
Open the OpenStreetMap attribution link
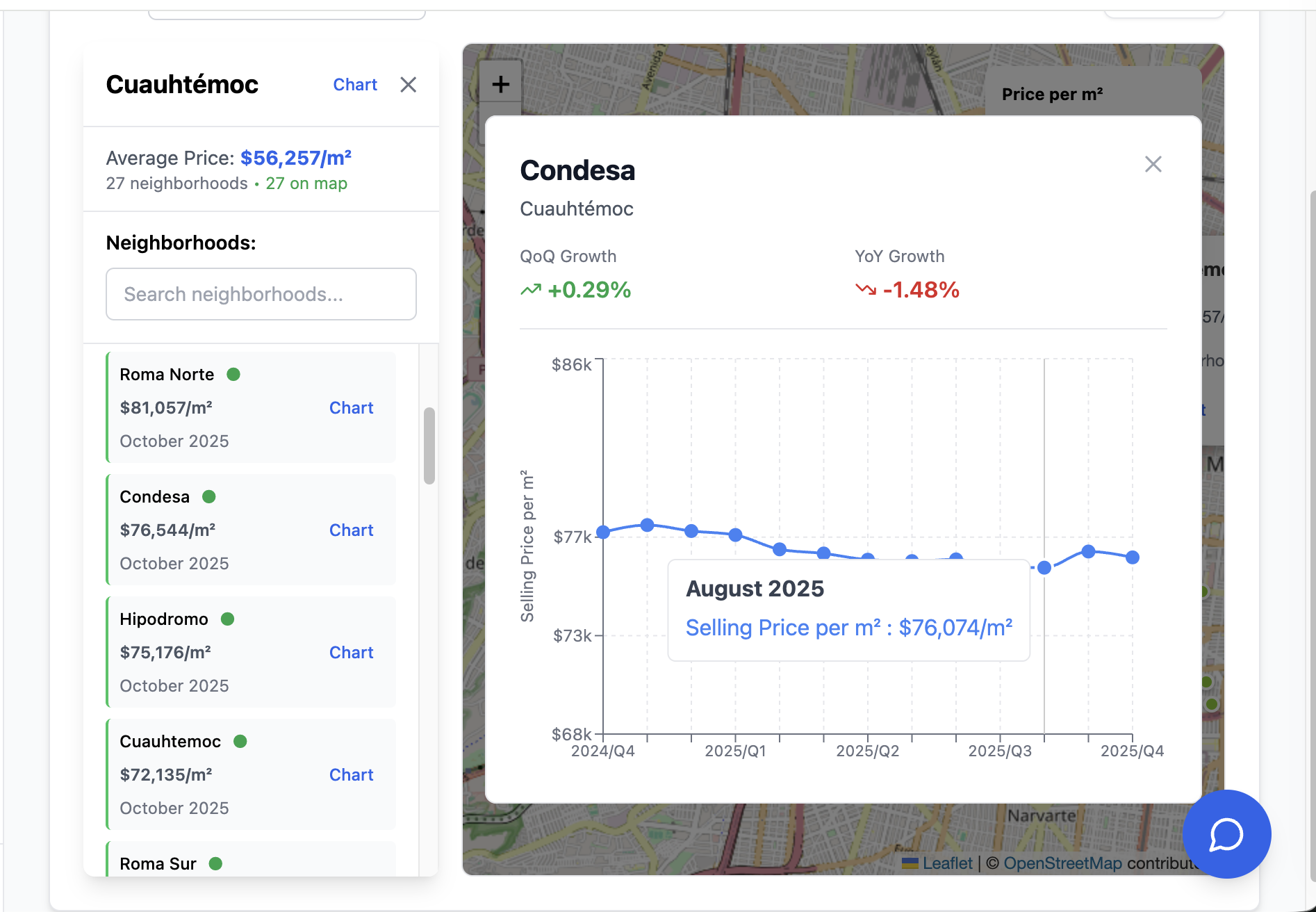tap(1062, 863)
